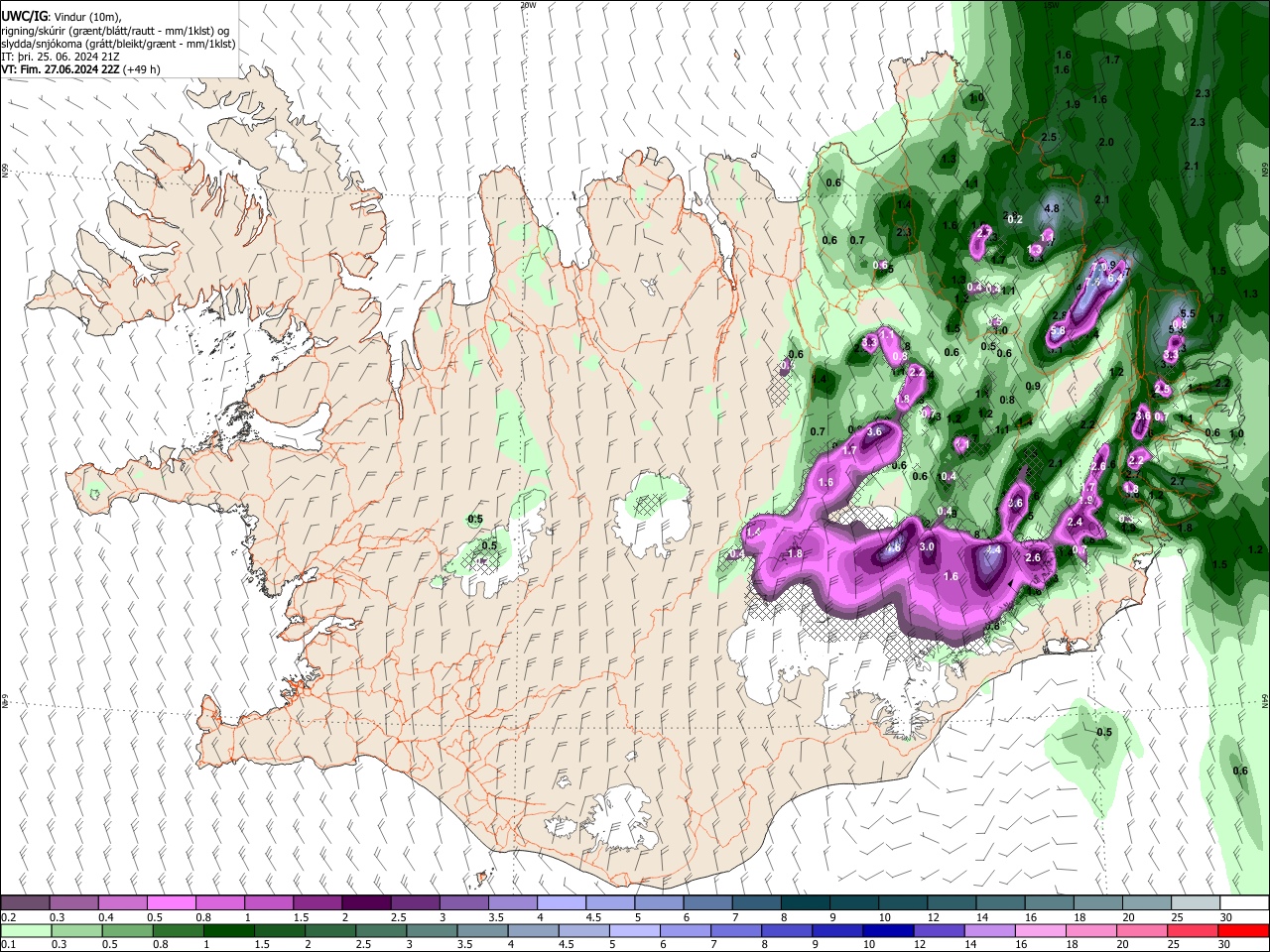Click the 'slydda/snjókoma' line in the header

(x=118, y=44)
